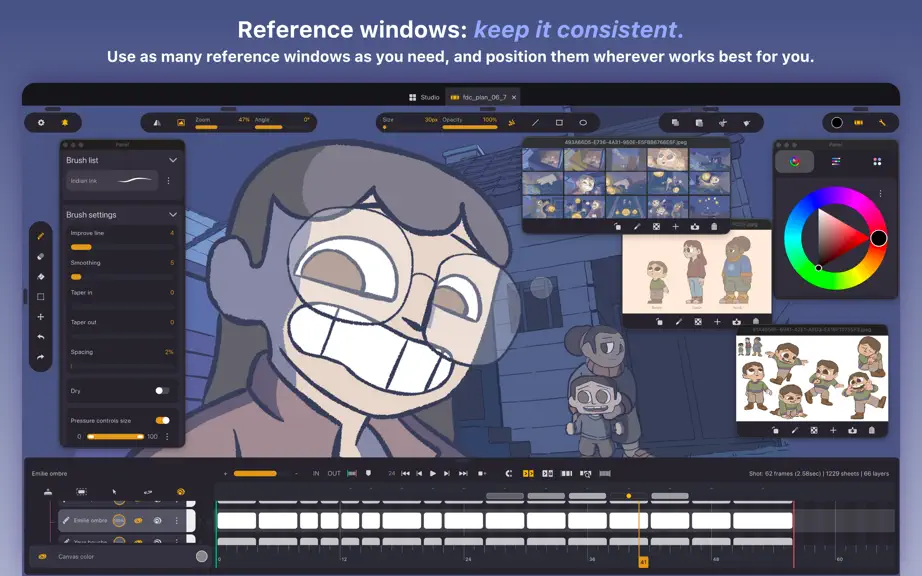Select the rectangle shape tool
Screen dimensions: 922x576
pos(559,123)
